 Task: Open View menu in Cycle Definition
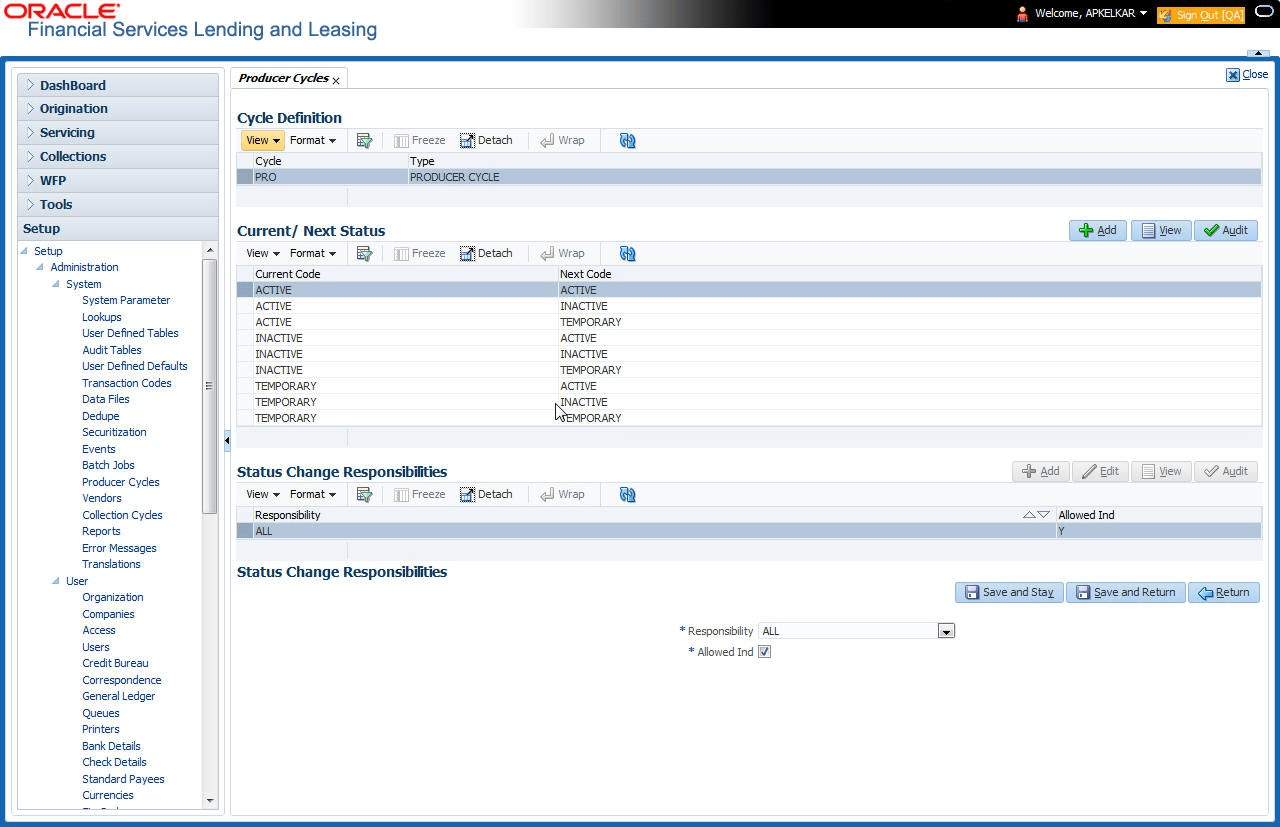point(263,141)
